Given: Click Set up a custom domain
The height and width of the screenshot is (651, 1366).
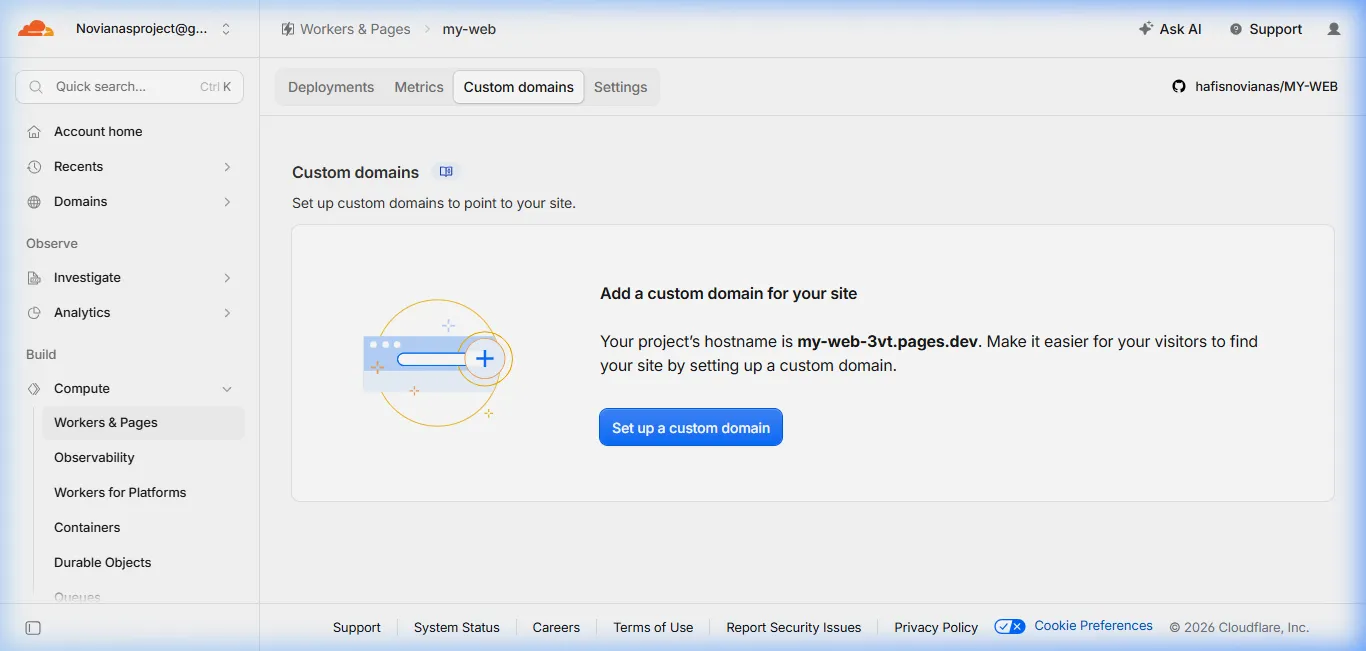Looking at the screenshot, I should tap(691, 427).
